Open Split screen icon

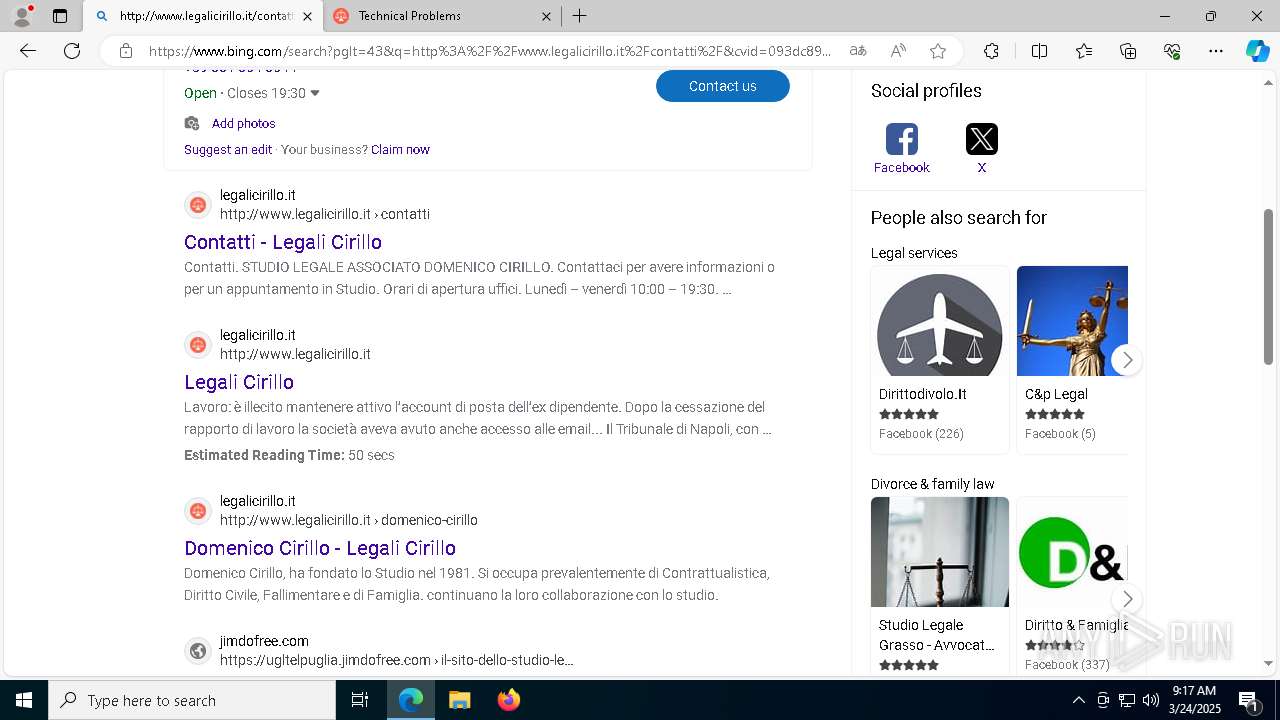pyautogui.click(x=1039, y=51)
